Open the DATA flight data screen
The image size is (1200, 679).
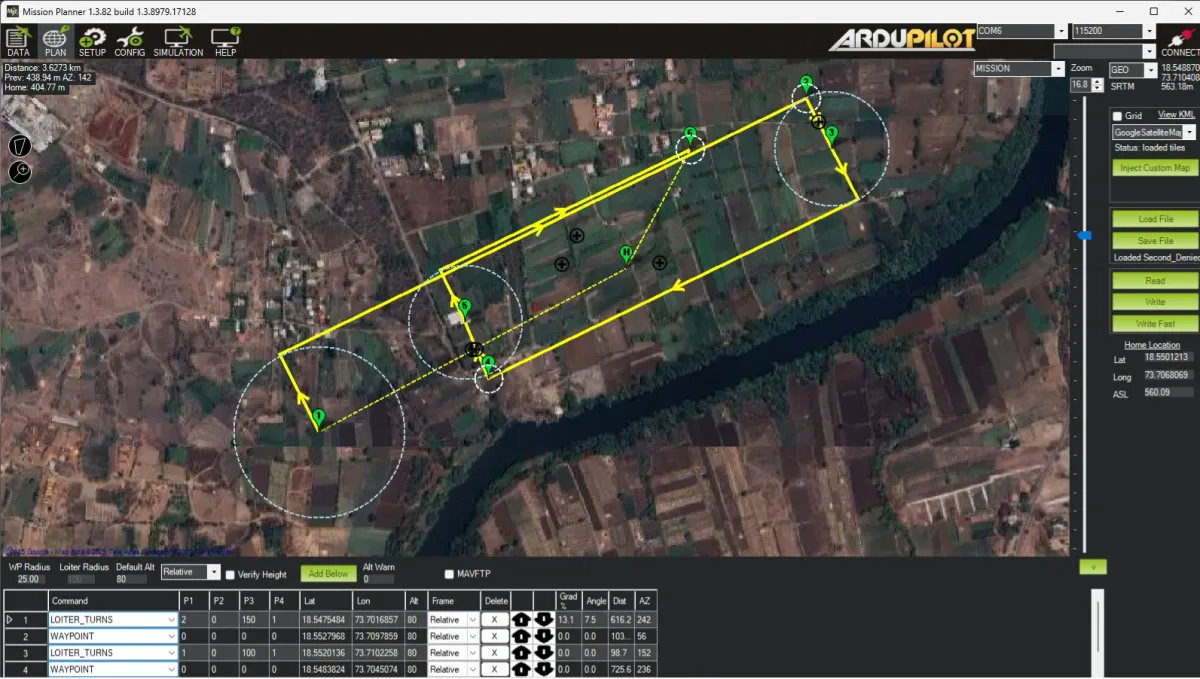click(x=18, y=41)
